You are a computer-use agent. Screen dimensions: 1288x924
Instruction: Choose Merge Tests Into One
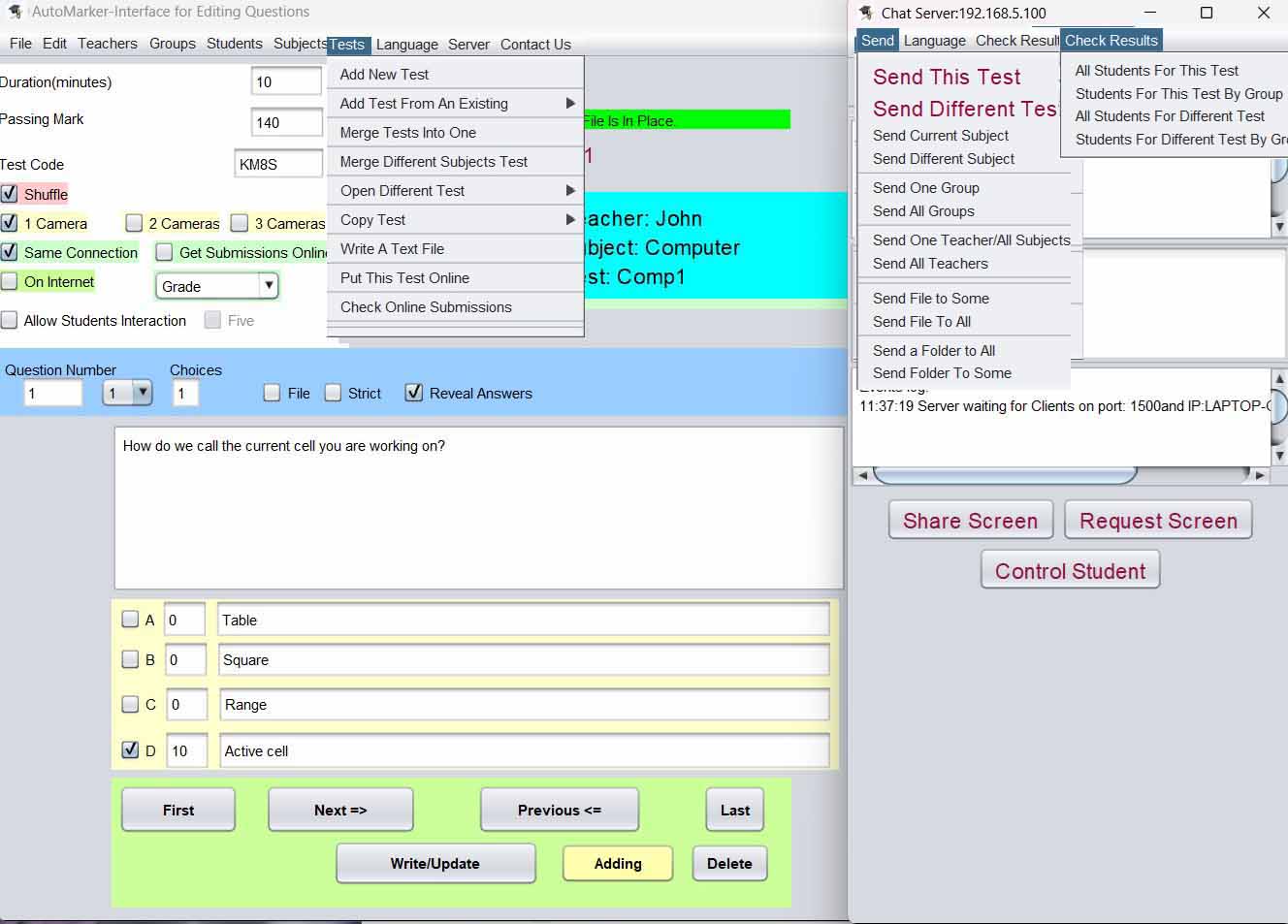[456, 133]
